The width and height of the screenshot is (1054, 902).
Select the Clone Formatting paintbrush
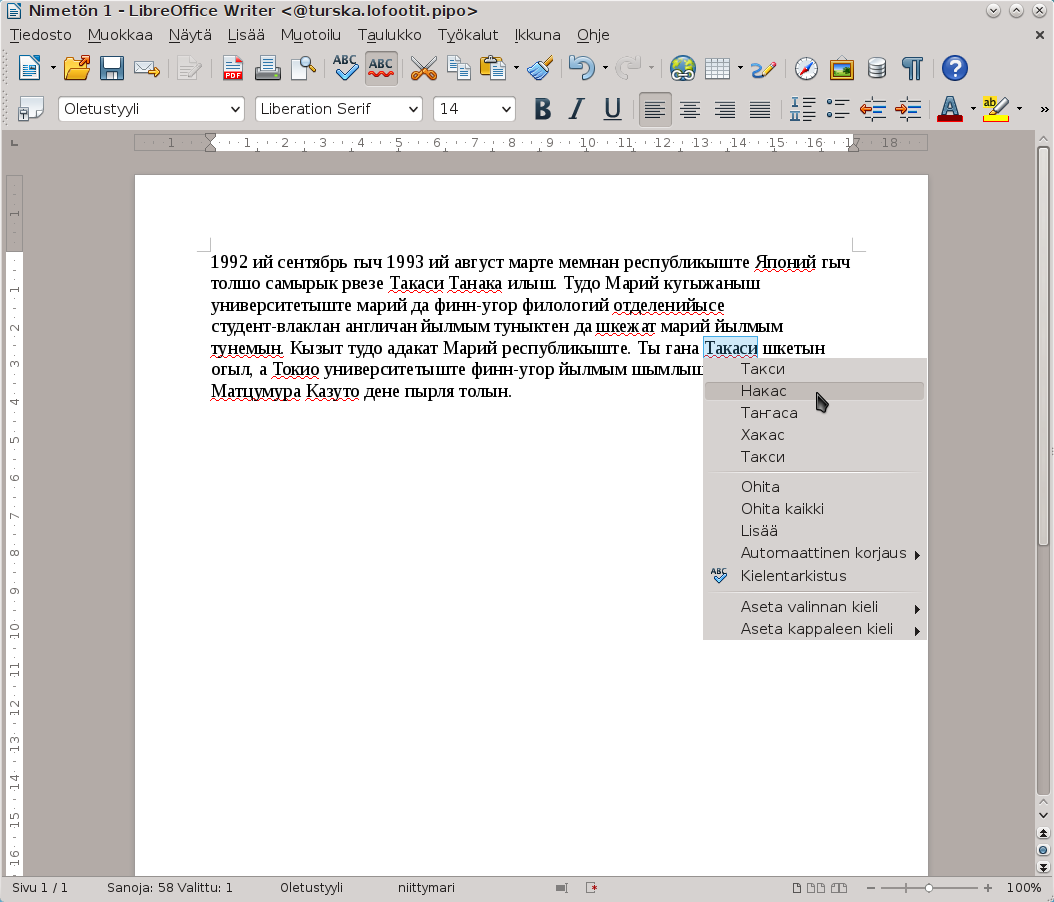(x=540, y=69)
